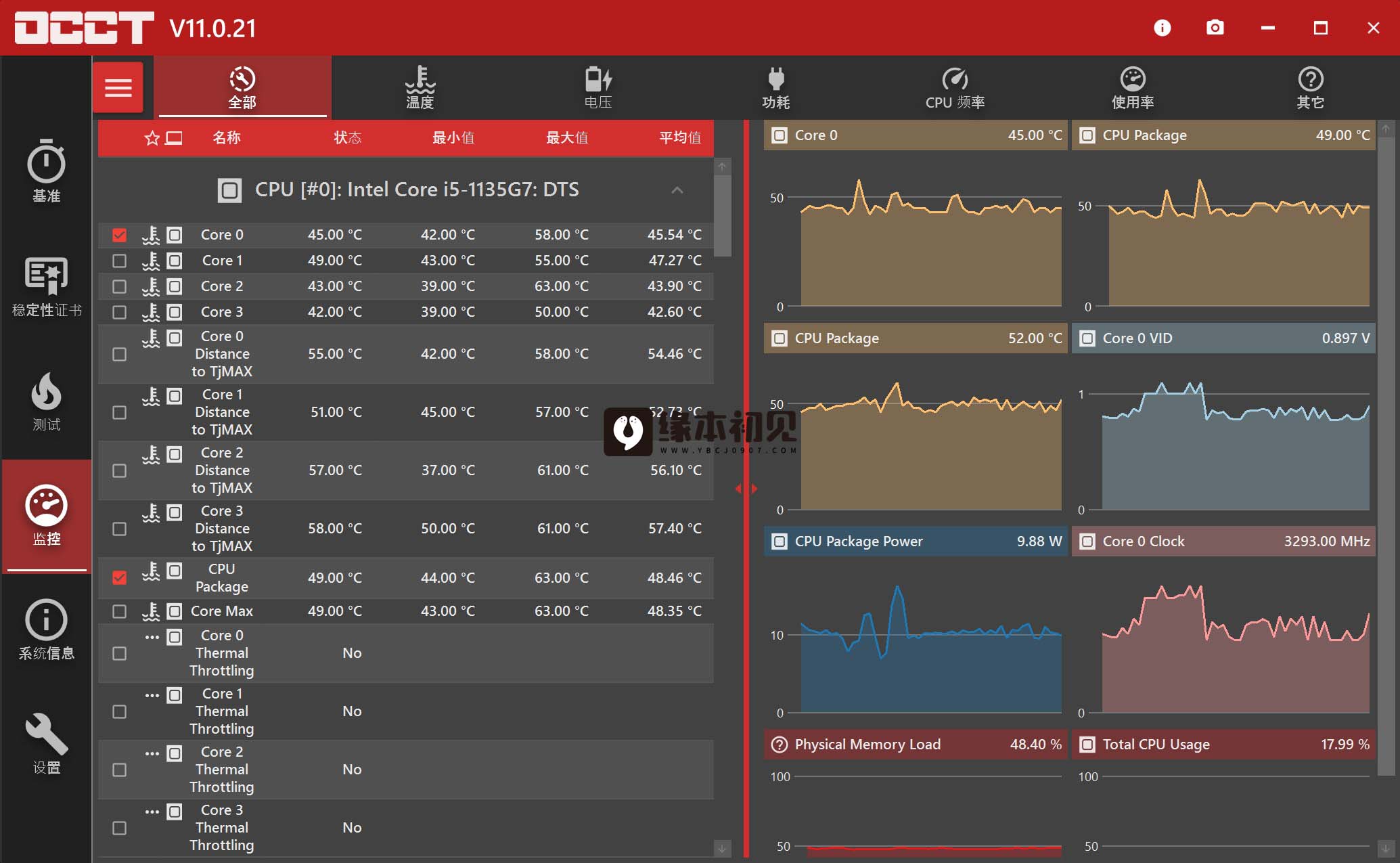Open the 监控 monitoring section
This screenshot has height=863, width=1400.
[x=46, y=516]
